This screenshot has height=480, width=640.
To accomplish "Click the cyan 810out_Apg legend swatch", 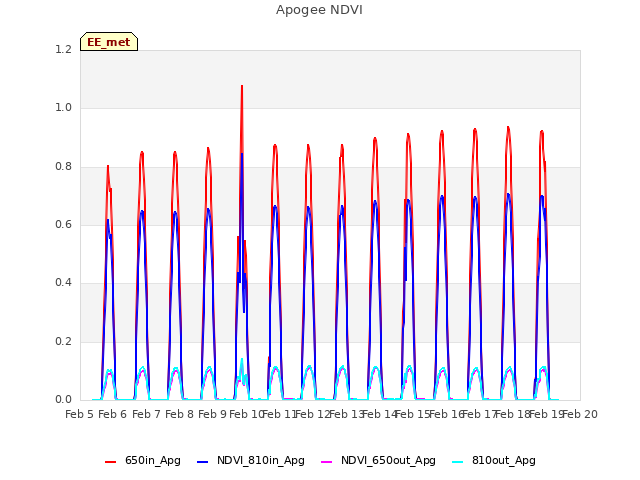I will (458, 462).
